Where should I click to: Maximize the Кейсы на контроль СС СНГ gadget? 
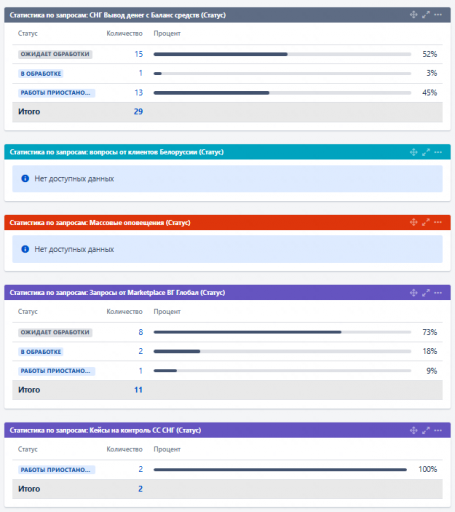(x=426, y=430)
